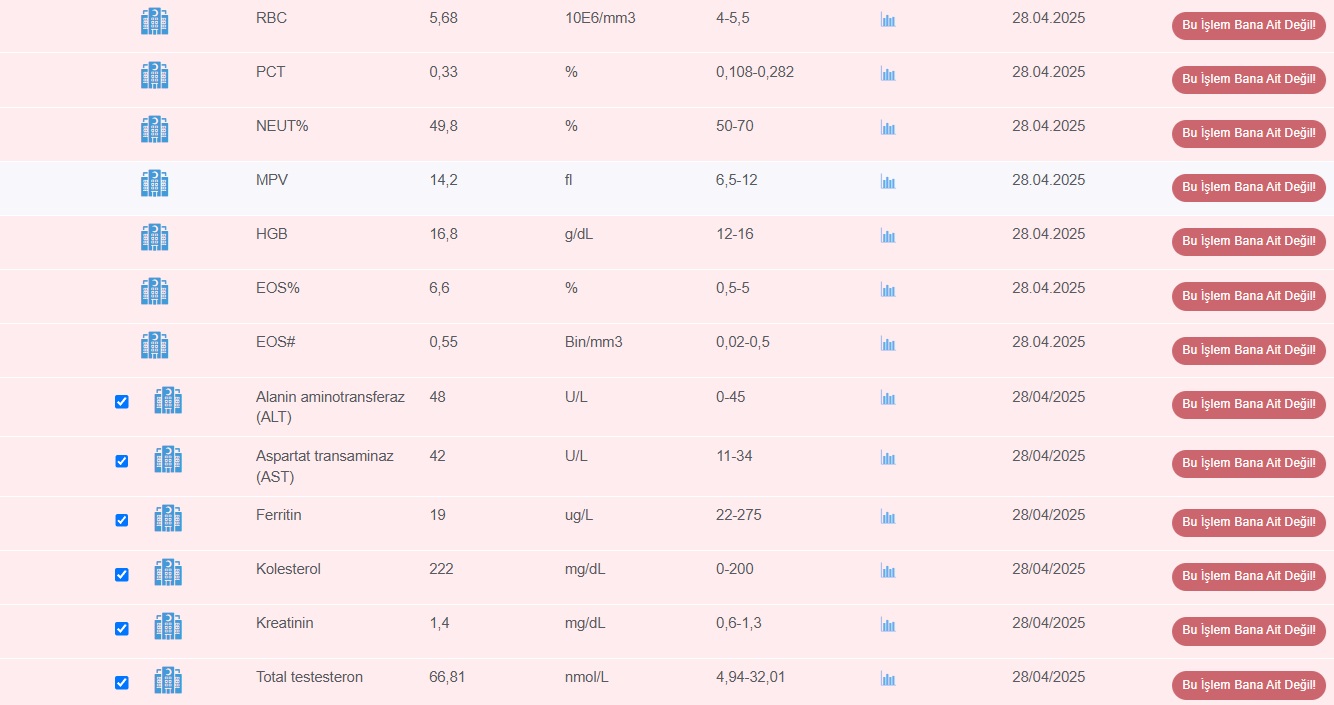Flag AST result with 'Bana Ait Değil' button
The height and width of the screenshot is (705, 1334).
(1249, 463)
